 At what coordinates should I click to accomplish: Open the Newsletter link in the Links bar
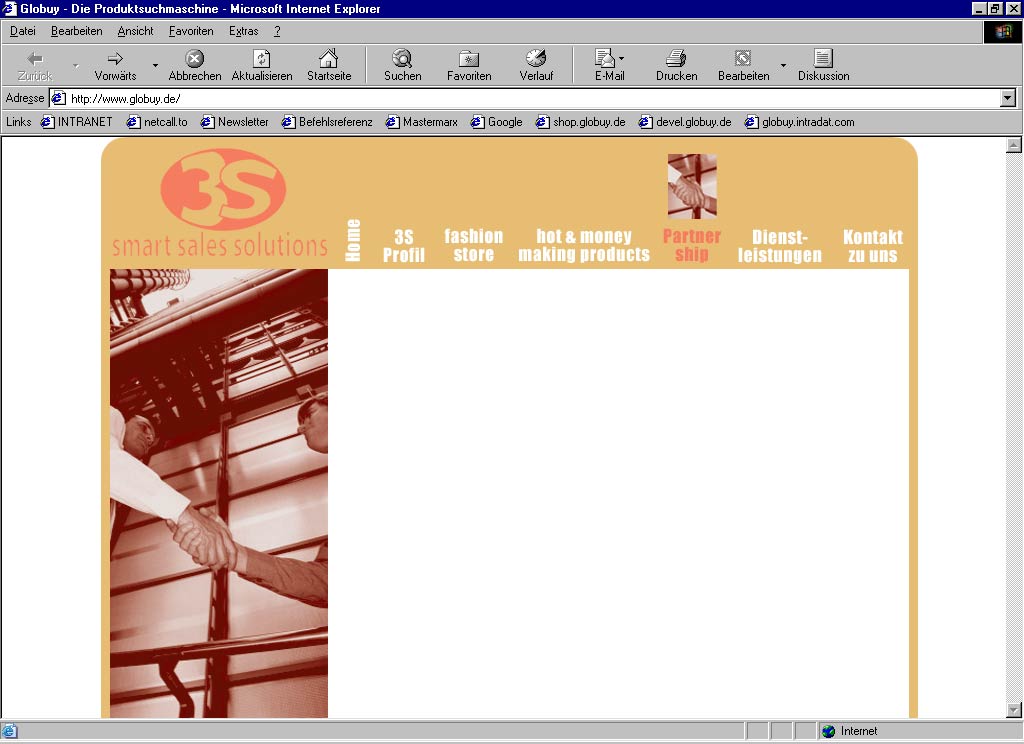234,122
